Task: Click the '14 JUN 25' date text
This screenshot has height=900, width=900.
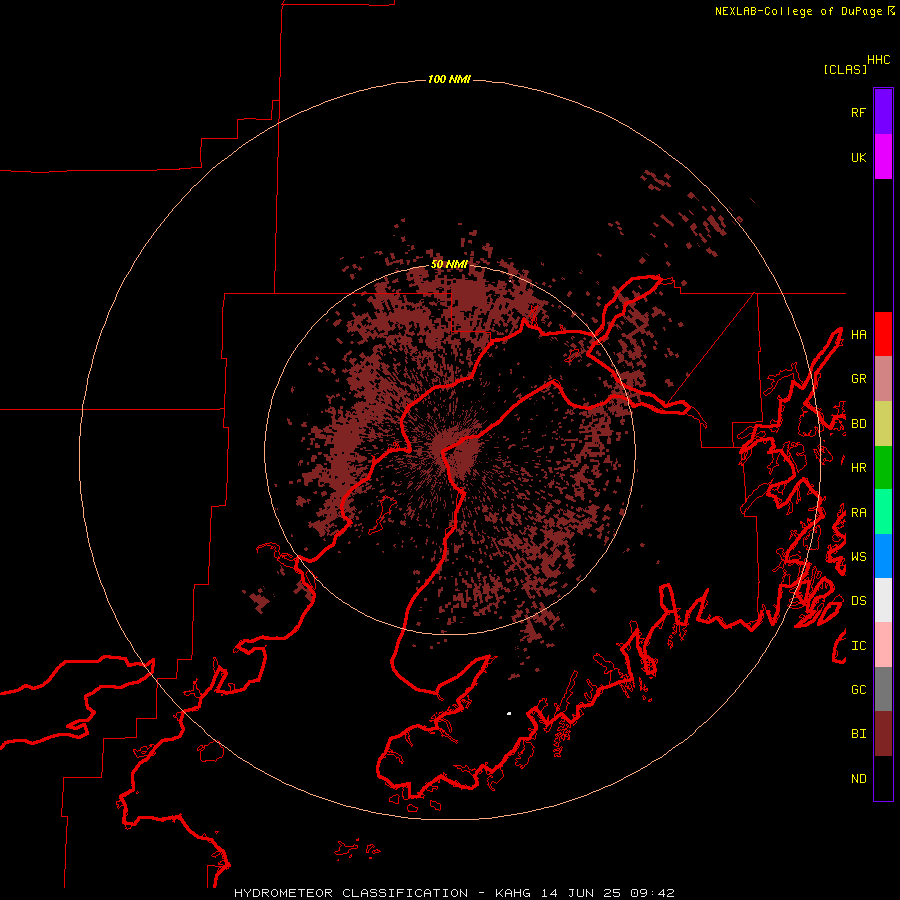Action: 580,893
